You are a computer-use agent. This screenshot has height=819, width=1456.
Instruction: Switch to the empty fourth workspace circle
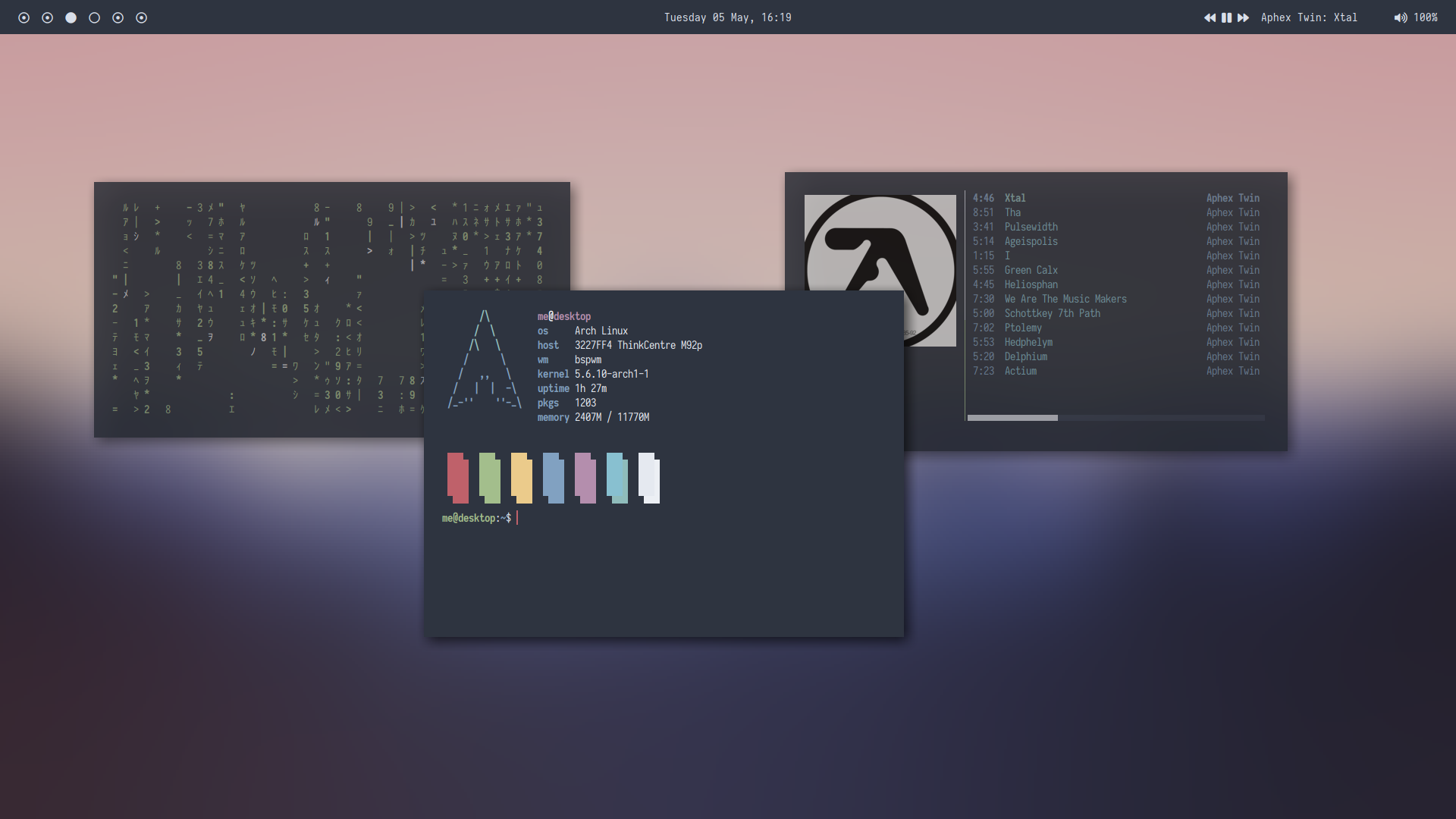coord(94,17)
